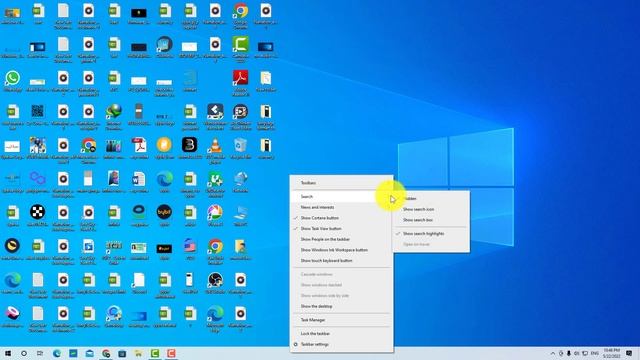Choose Show search box option

tap(431, 220)
